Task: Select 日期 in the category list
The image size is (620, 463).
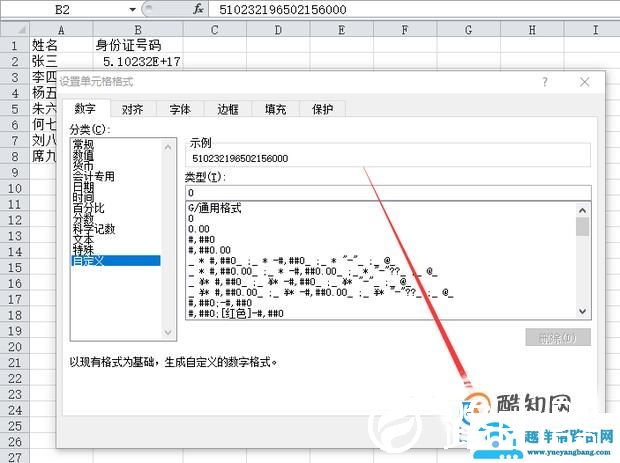Action: 116,187
